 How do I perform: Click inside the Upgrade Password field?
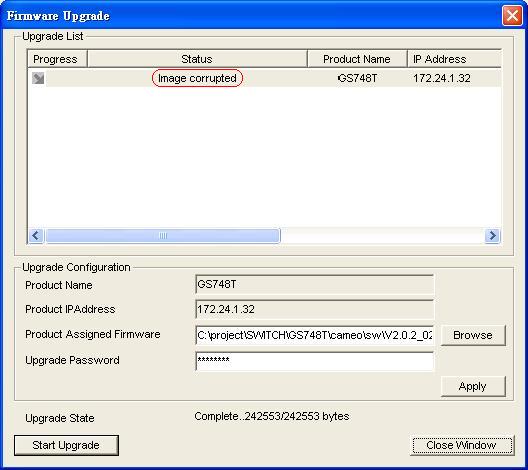point(315,361)
